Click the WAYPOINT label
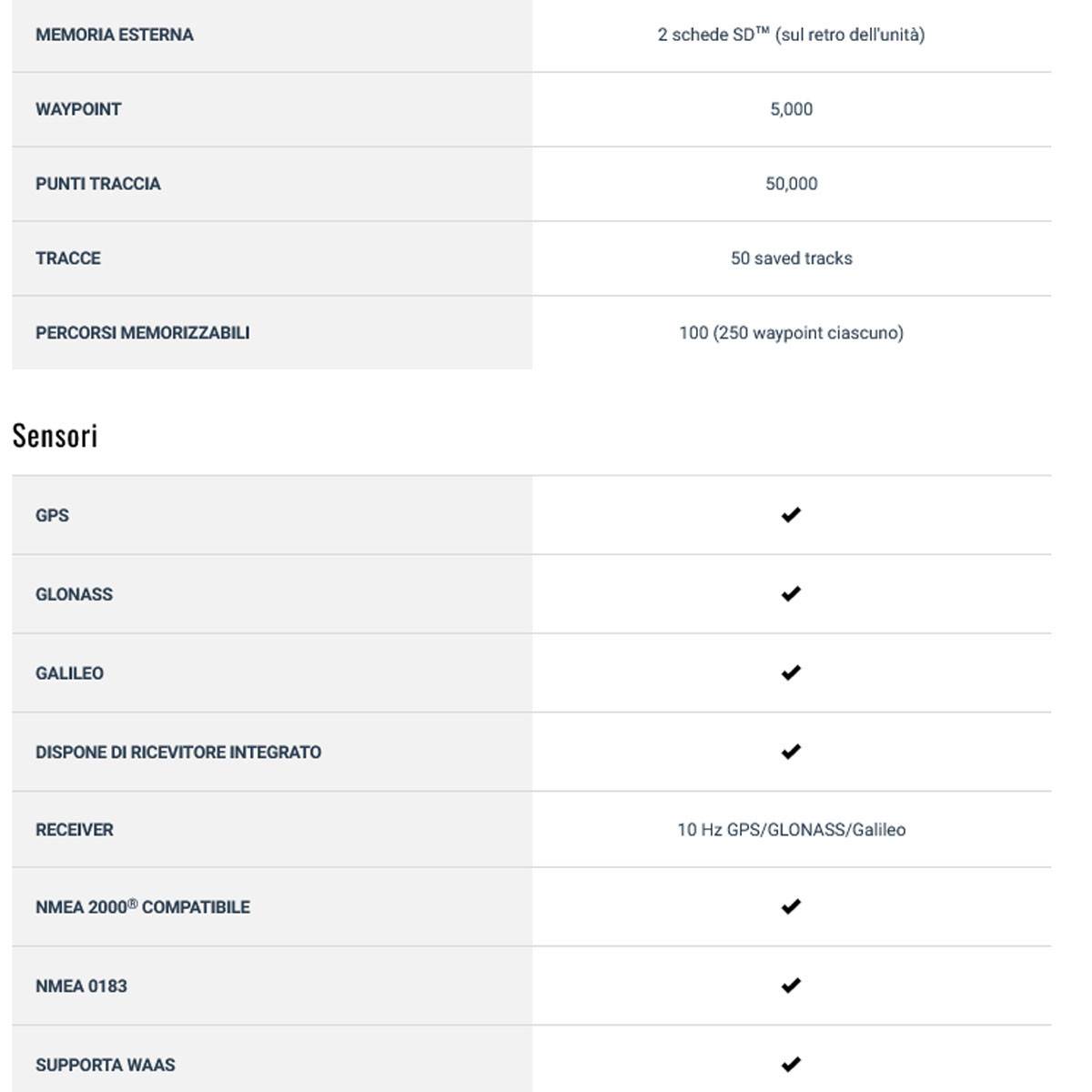 (x=78, y=109)
